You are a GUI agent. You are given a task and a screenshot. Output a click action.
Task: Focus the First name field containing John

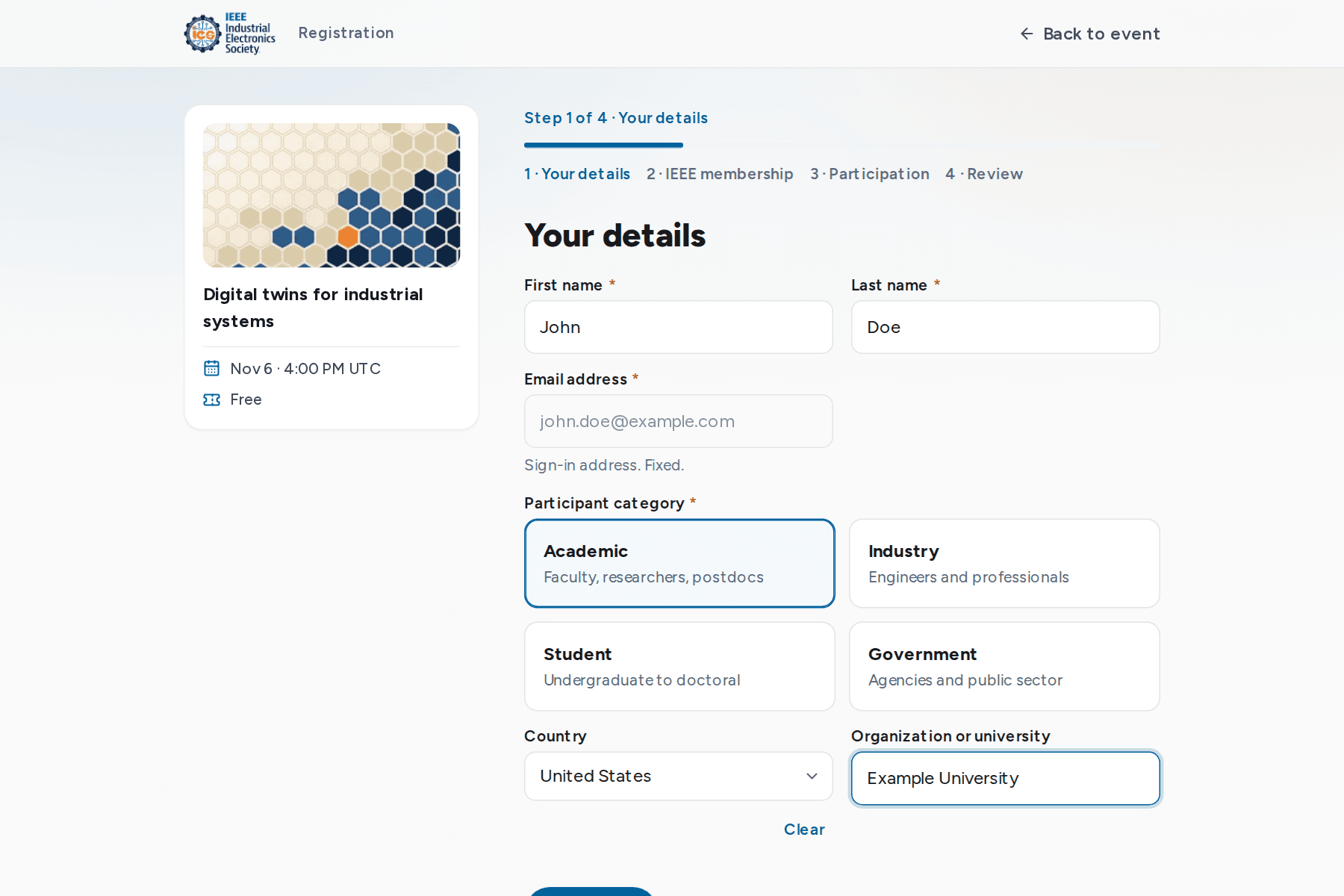(x=679, y=327)
